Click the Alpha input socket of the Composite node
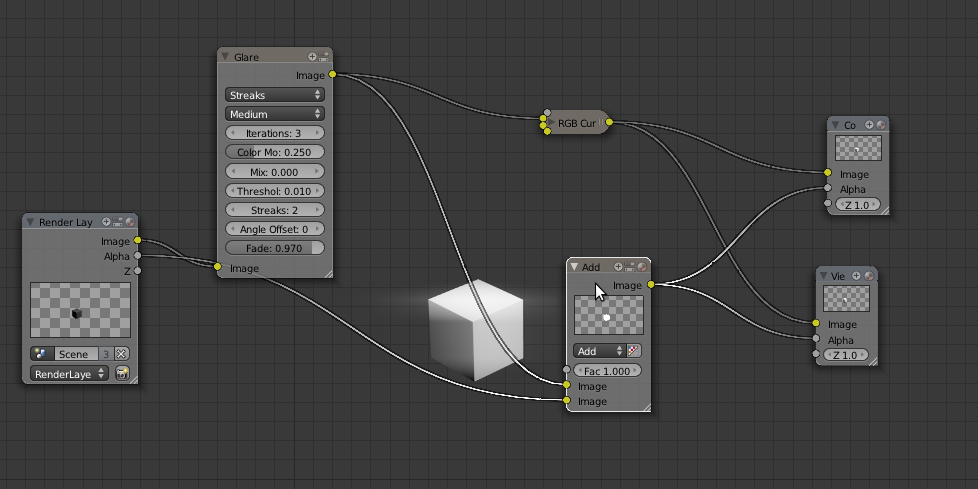Image resolution: width=978 pixels, height=489 pixels. pyautogui.click(x=828, y=188)
